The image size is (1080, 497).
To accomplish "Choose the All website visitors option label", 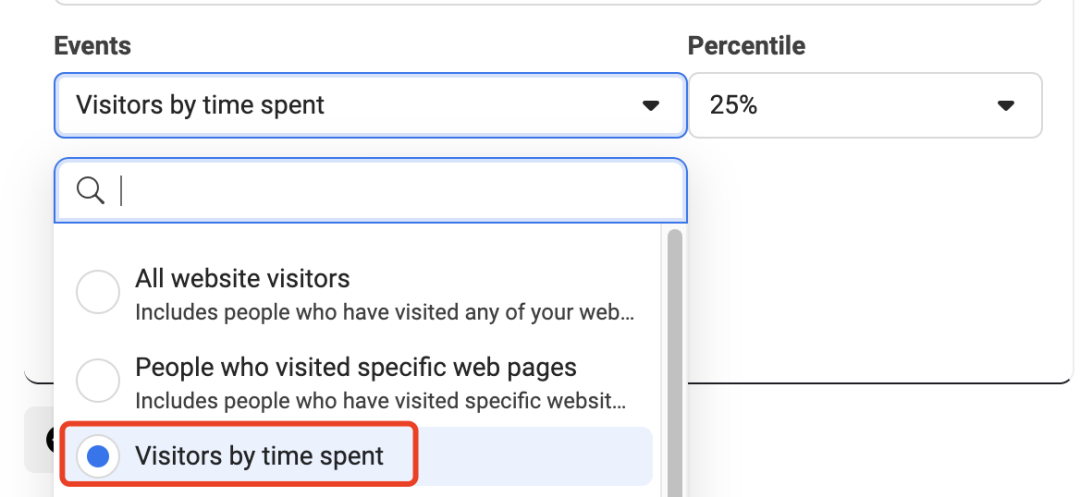I will (242, 279).
